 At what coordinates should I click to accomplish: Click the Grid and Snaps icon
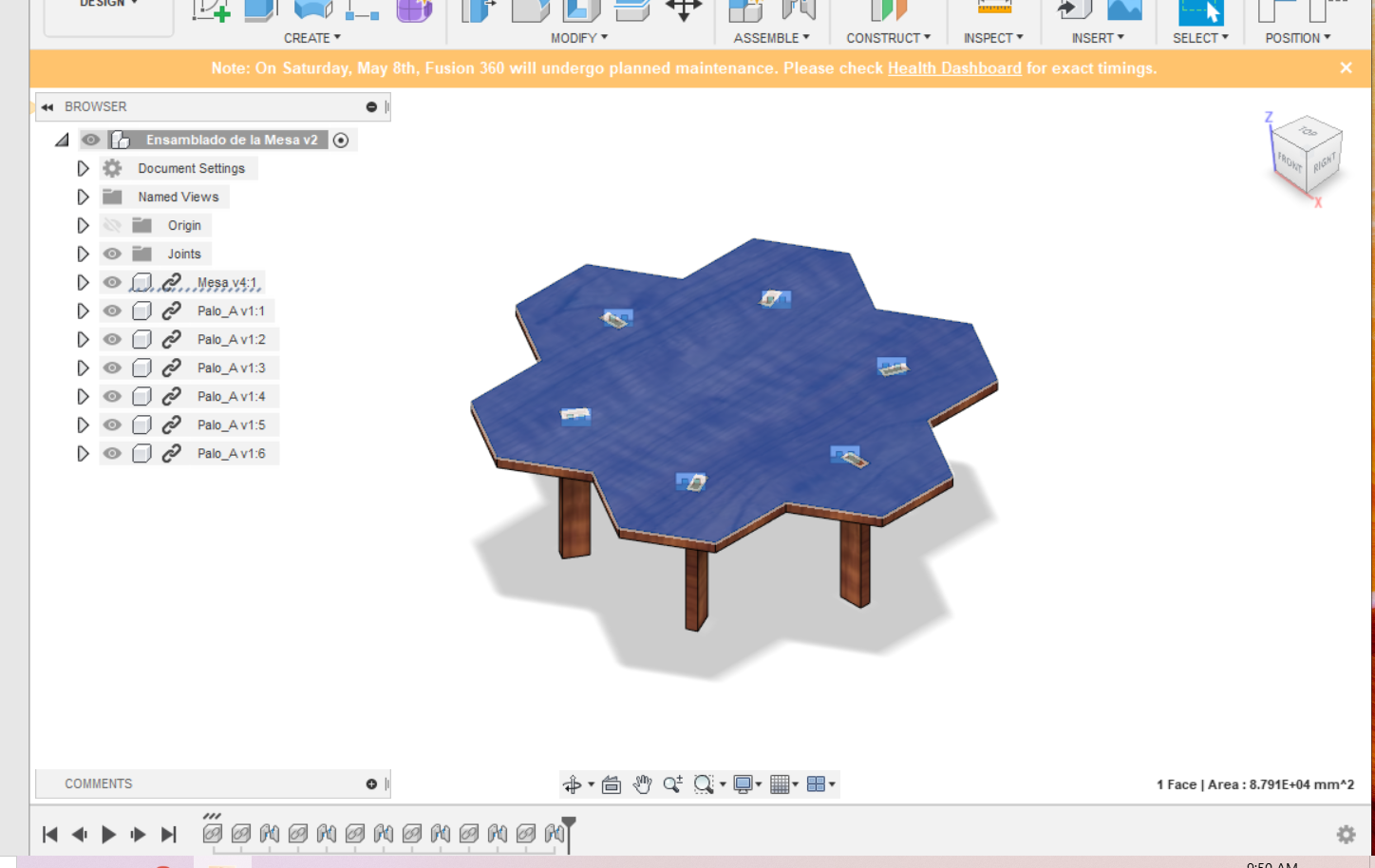(x=780, y=784)
